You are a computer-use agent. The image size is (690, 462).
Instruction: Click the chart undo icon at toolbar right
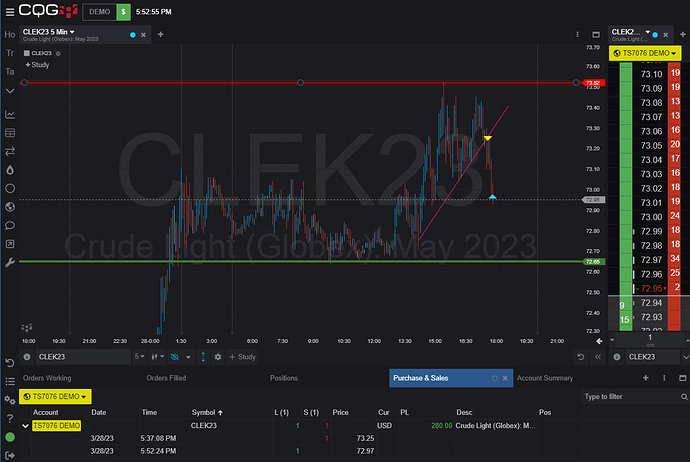(581, 357)
